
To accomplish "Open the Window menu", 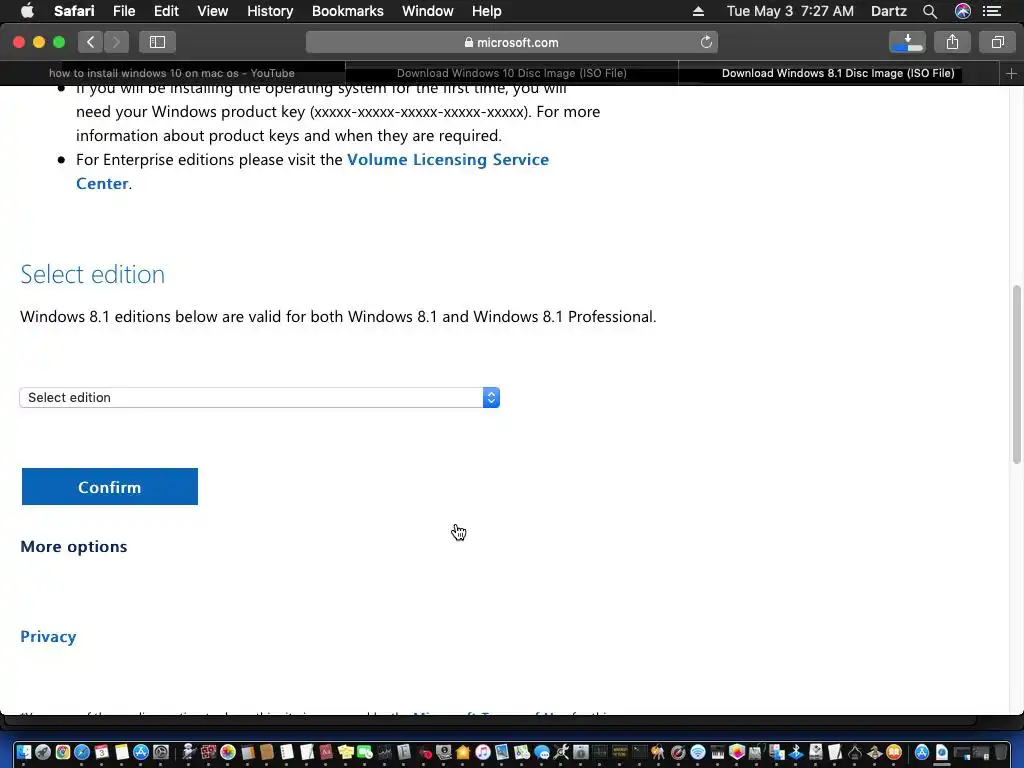I will 428,11.
